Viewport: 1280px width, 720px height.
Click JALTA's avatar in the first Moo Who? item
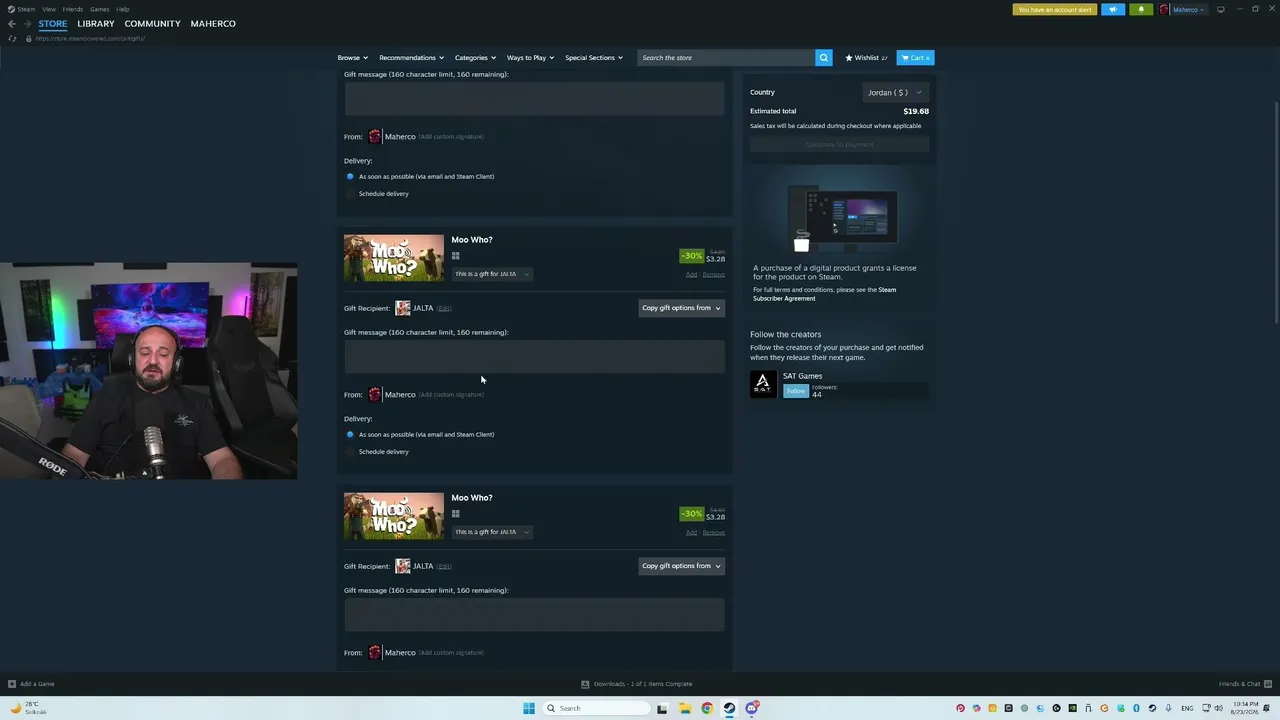[x=403, y=308]
